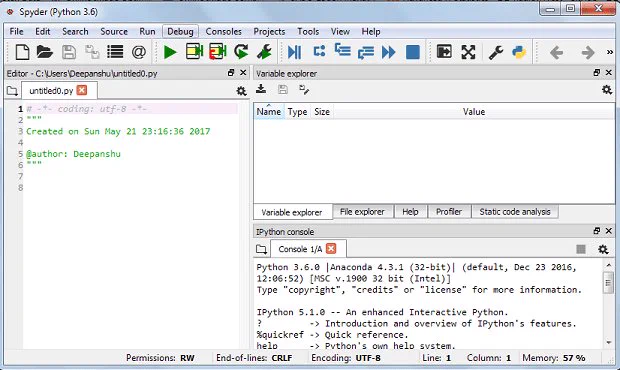Switch to the File explorer tab
Screen dimensions: 620x370
[362, 212]
